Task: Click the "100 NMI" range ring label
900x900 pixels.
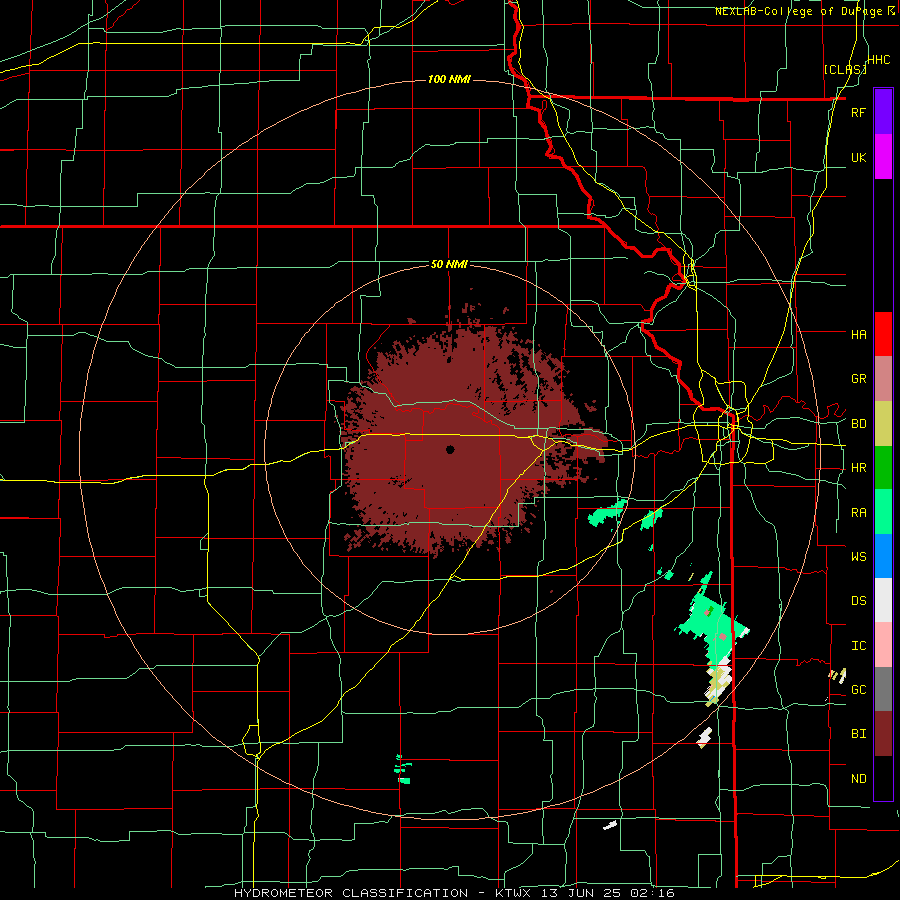Action: [449, 79]
